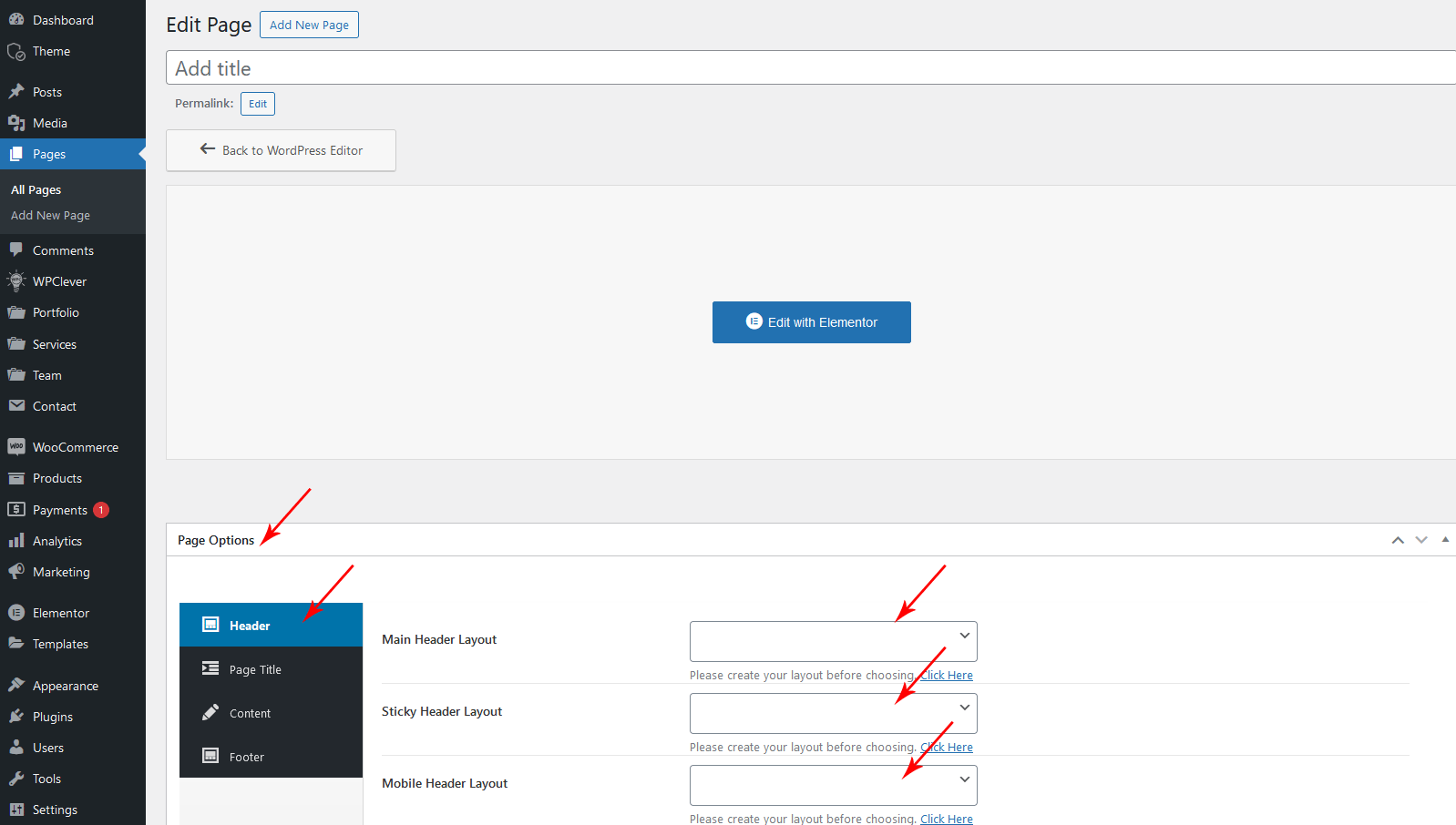
Task: Click the Plugins plug icon
Action: (16, 717)
